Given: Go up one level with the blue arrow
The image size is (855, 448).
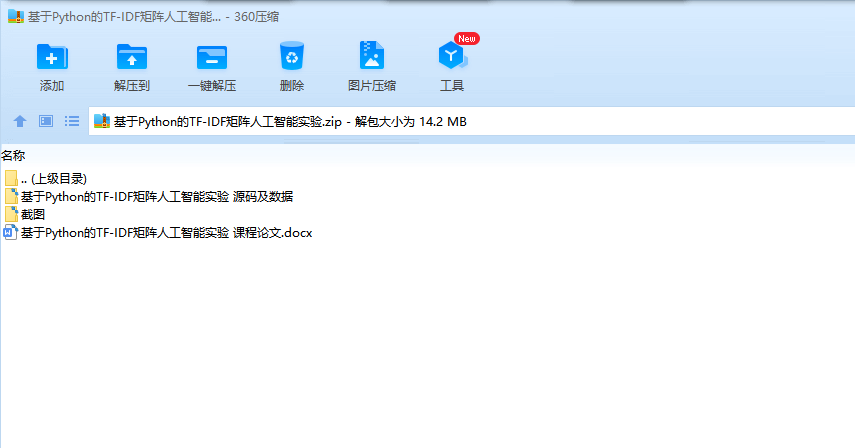Looking at the screenshot, I should coord(20,121).
